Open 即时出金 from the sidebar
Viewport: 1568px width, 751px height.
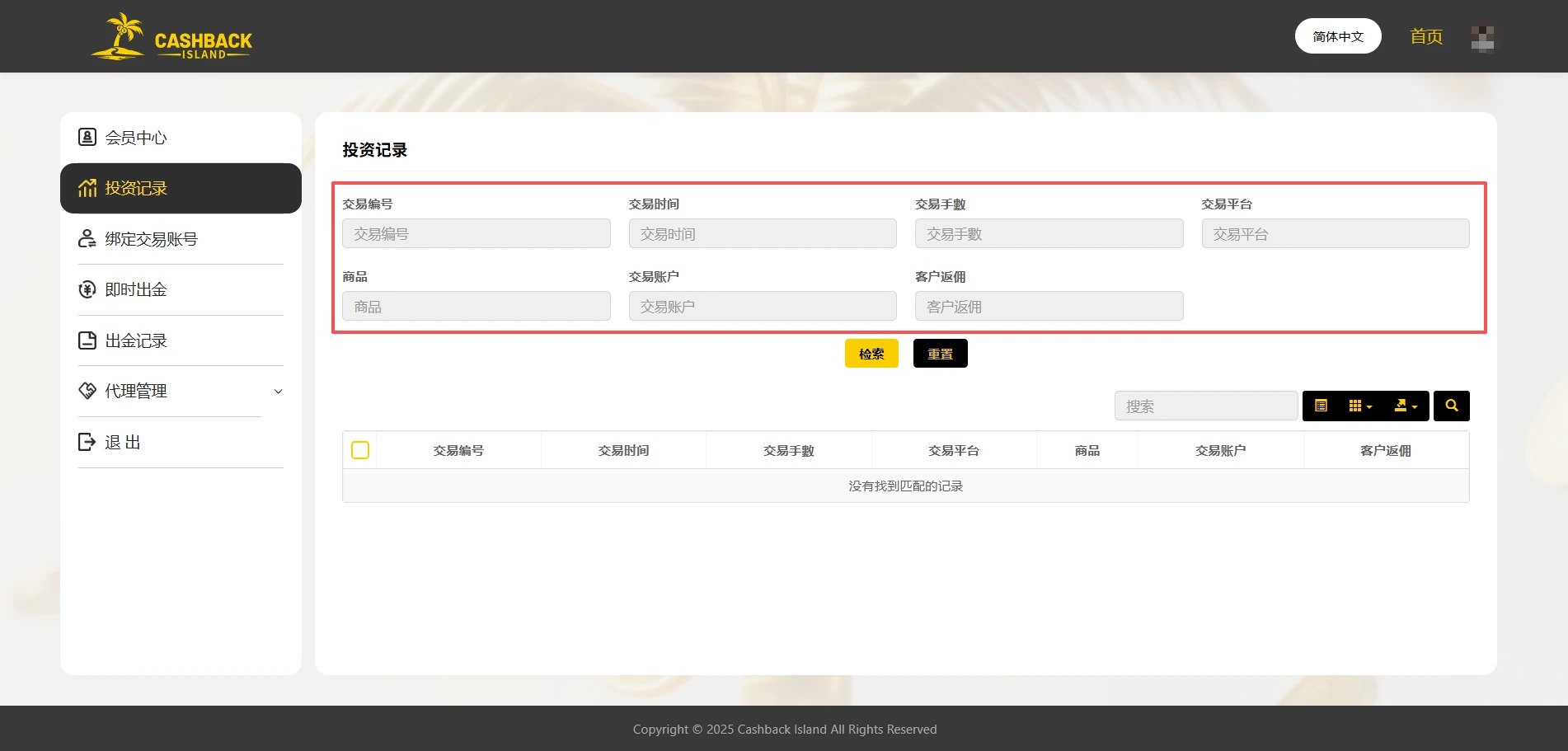pos(136,289)
